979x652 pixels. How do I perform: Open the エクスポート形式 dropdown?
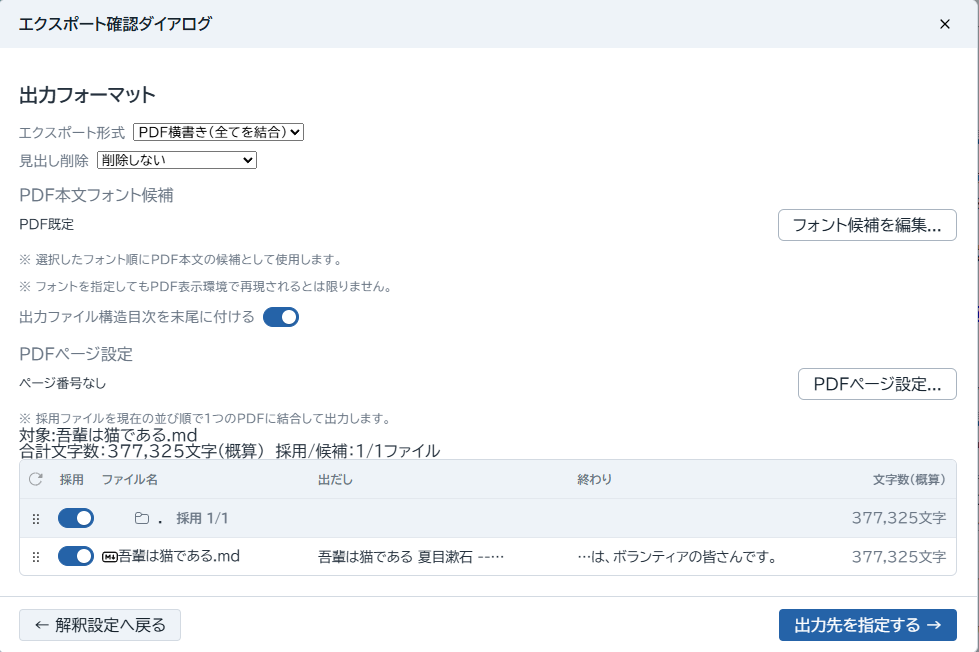coord(219,132)
